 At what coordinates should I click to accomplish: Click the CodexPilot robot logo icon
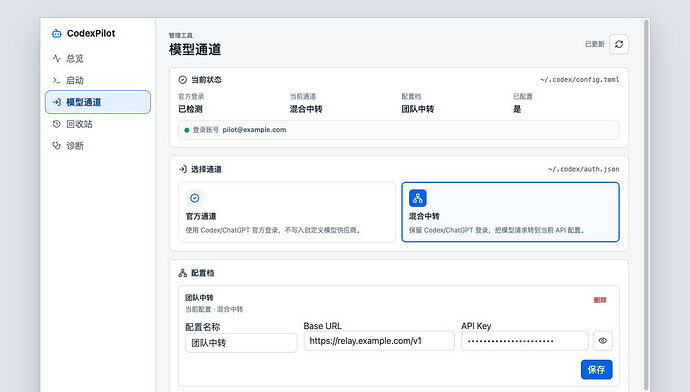coord(57,33)
